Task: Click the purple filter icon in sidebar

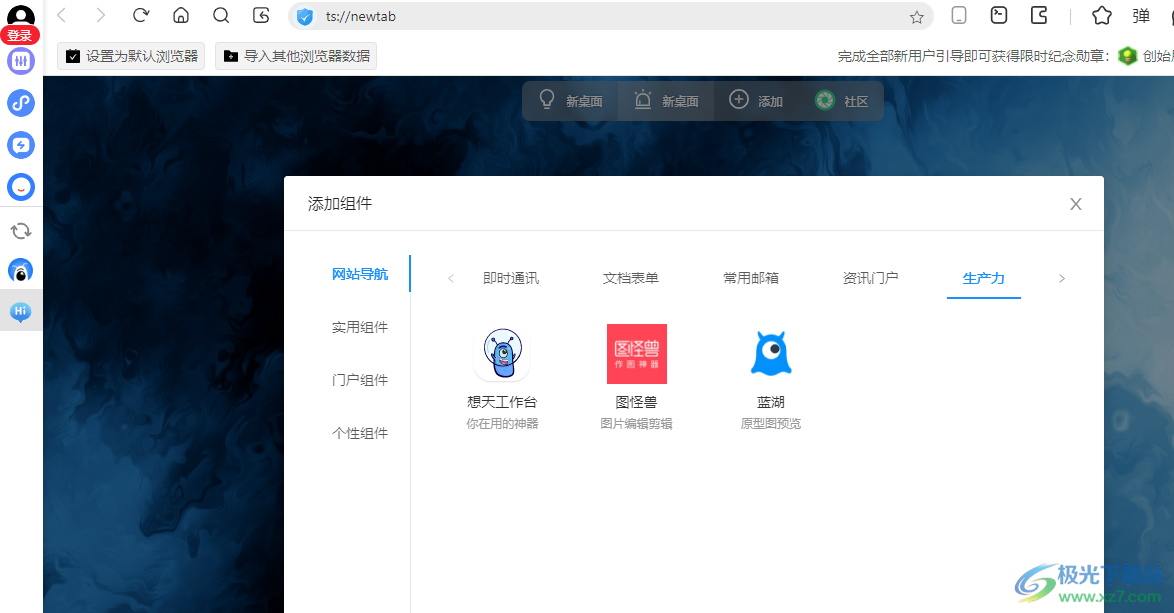Action: click(20, 61)
